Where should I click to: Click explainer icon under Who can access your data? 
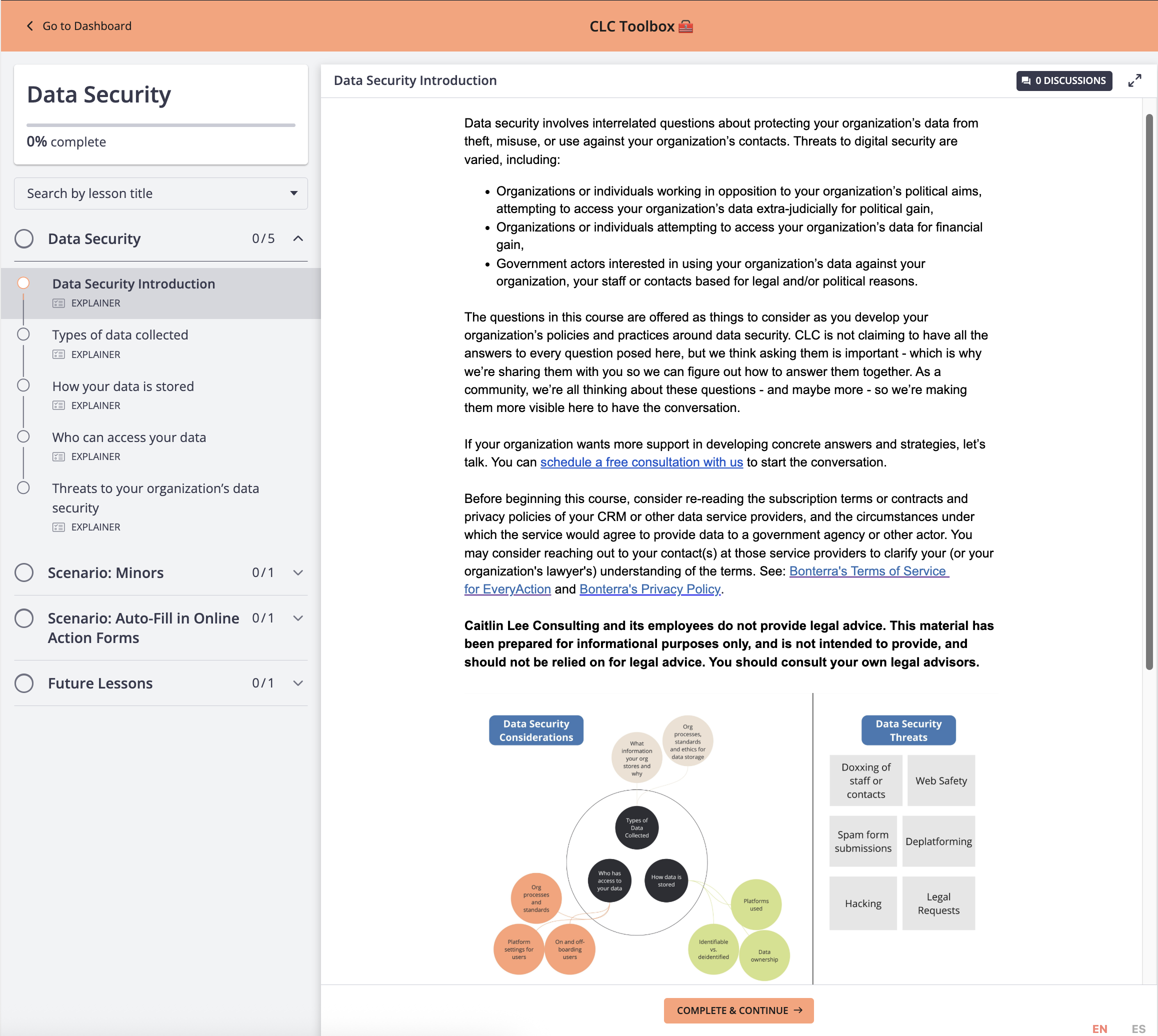click(58, 457)
